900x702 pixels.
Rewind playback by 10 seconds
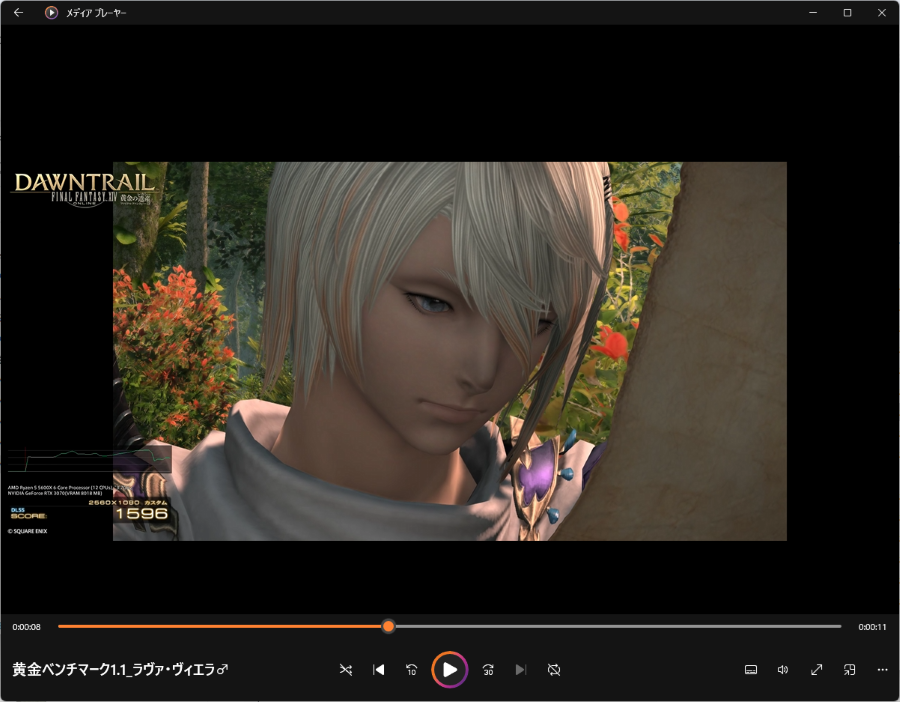[x=412, y=669]
